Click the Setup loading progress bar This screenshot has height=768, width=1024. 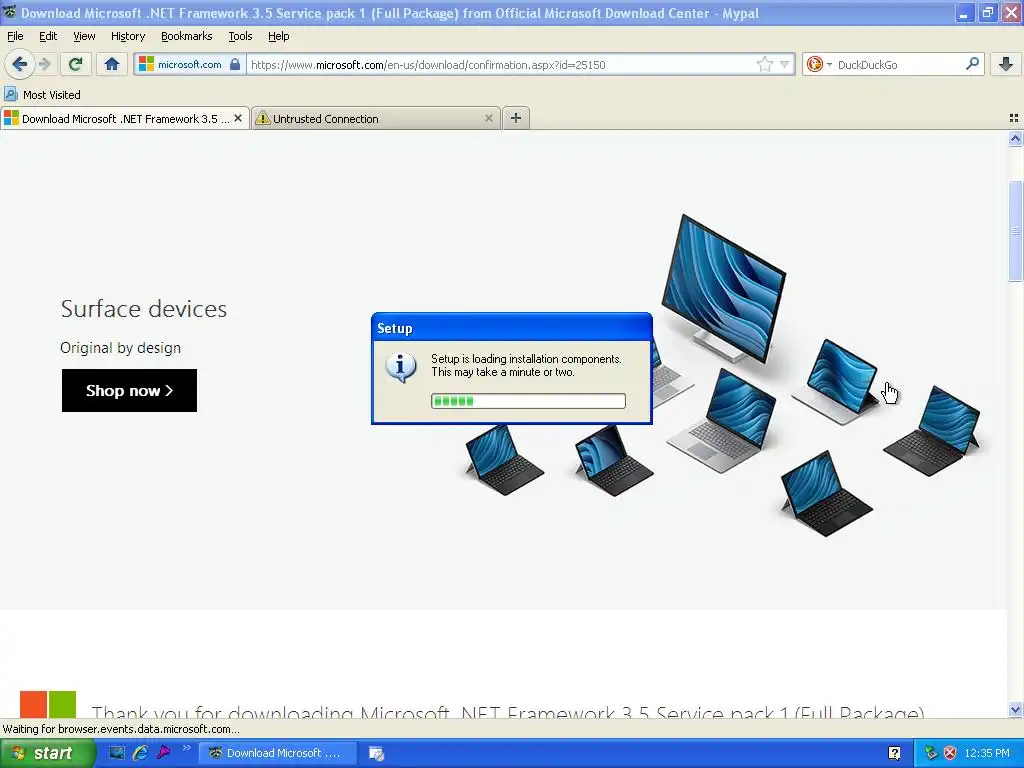528,401
